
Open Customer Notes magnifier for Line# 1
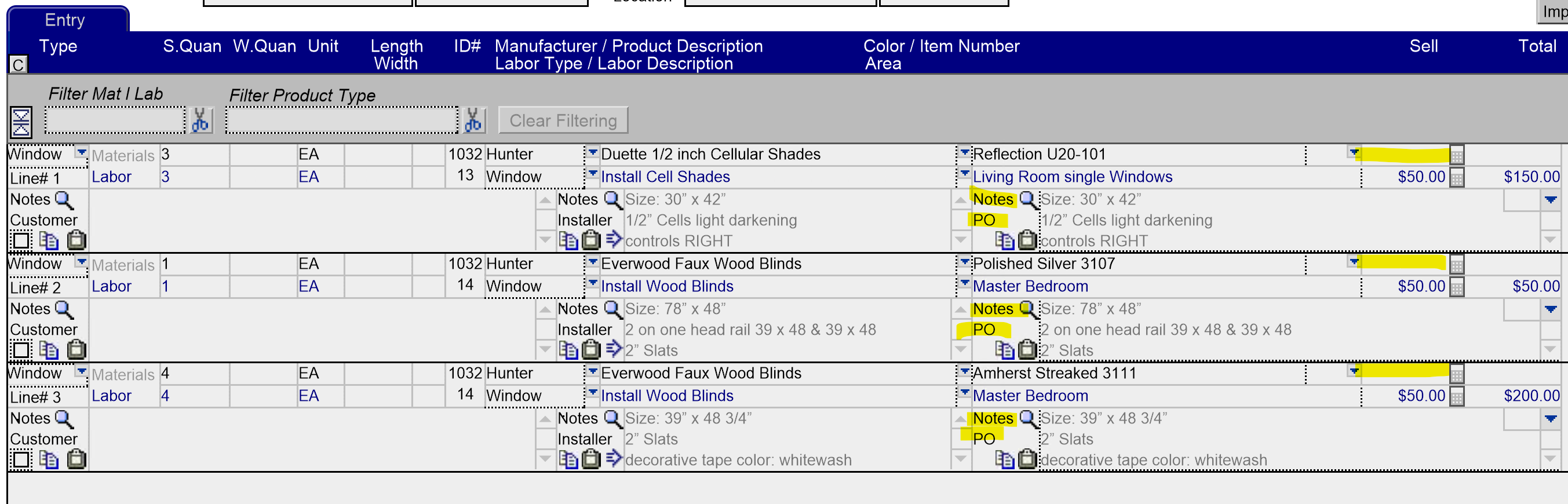pos(64,199)
